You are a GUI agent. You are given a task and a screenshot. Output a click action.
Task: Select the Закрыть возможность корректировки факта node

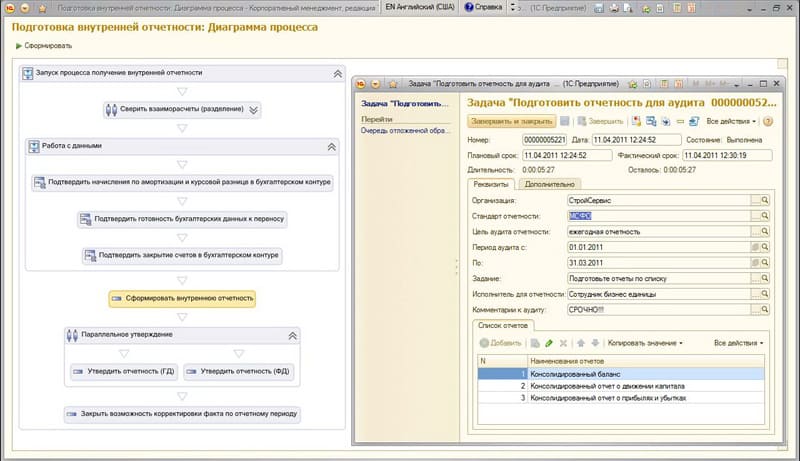click(x=182, y=414)
